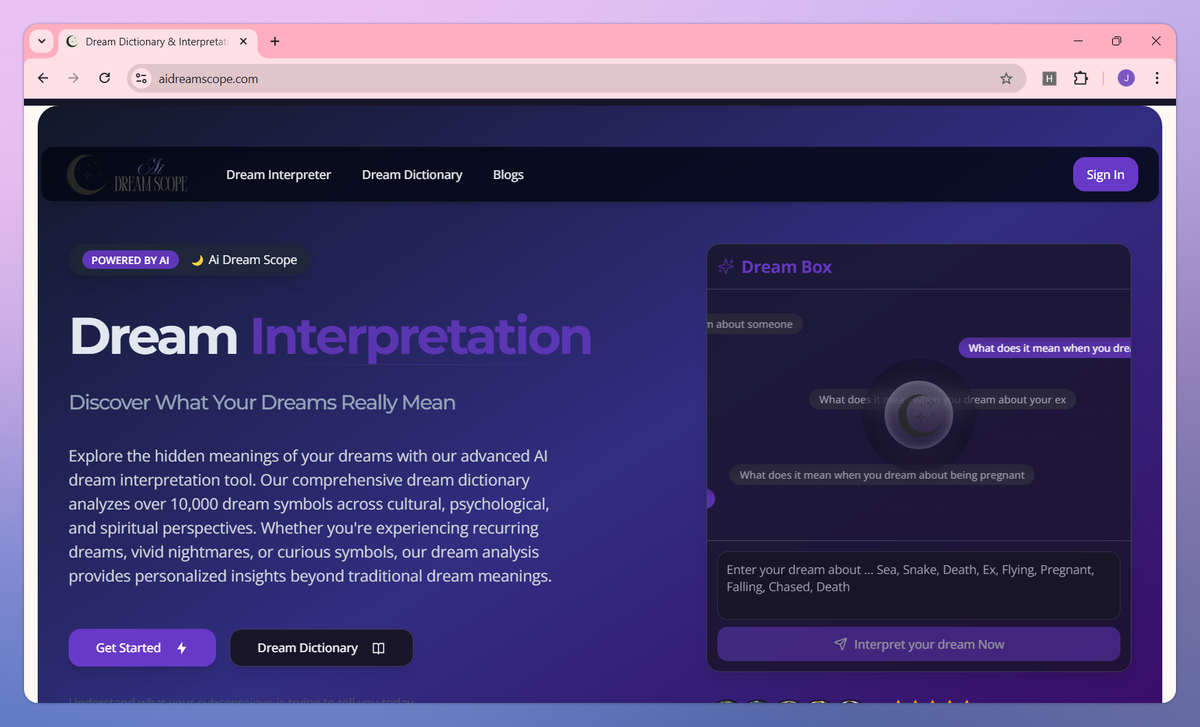Open the browser extensions puzzle icon
Viewport: 1200px width, 727px height.
pos(1080,78)
